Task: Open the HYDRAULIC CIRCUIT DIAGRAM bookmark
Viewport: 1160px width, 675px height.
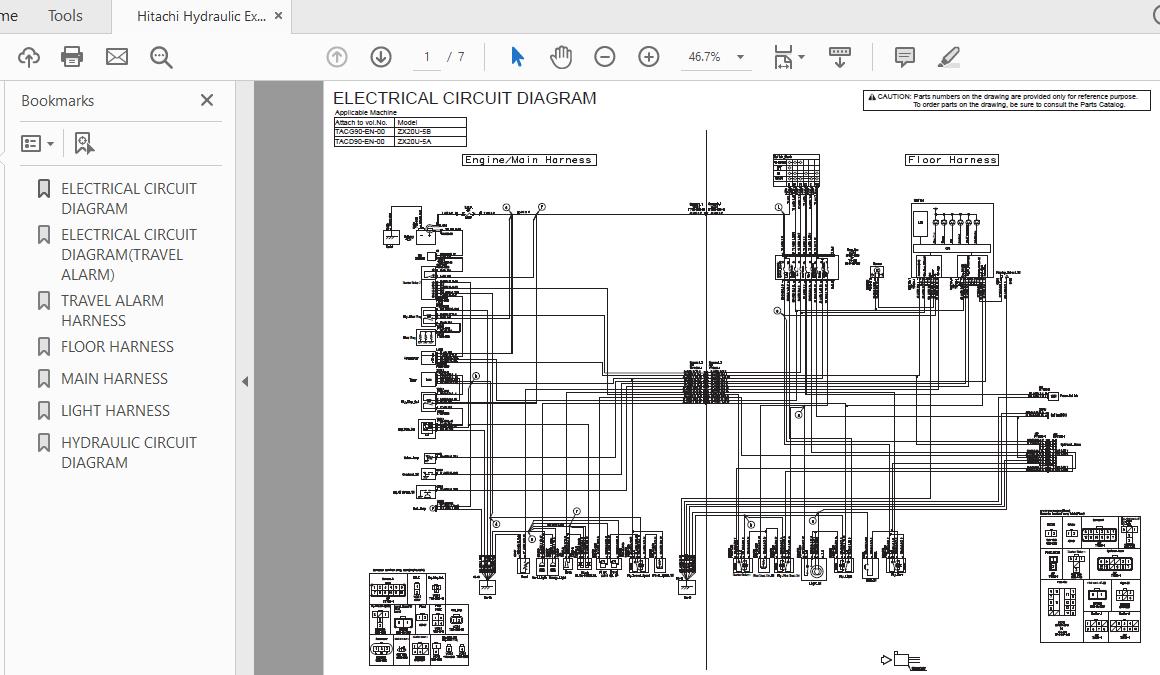Action: tap(128, 452)
